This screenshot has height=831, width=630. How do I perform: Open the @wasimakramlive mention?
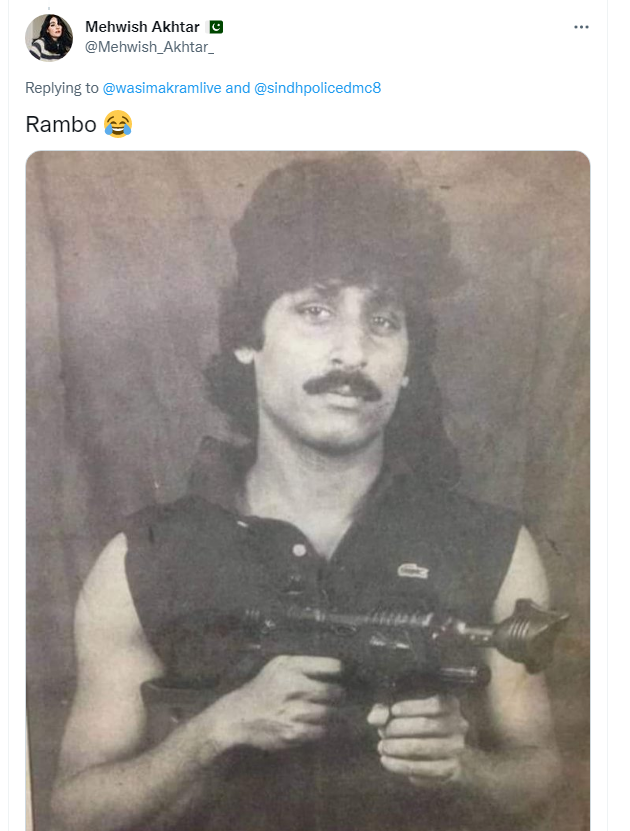(162, 88)
